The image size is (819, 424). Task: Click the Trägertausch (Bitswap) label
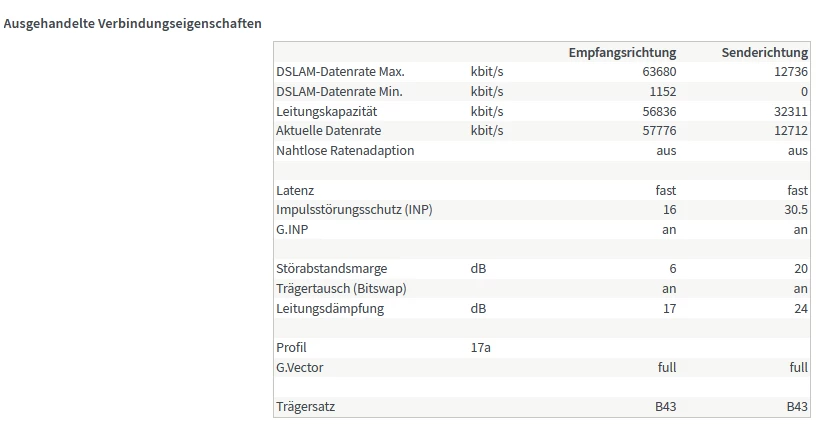[341, 289]
